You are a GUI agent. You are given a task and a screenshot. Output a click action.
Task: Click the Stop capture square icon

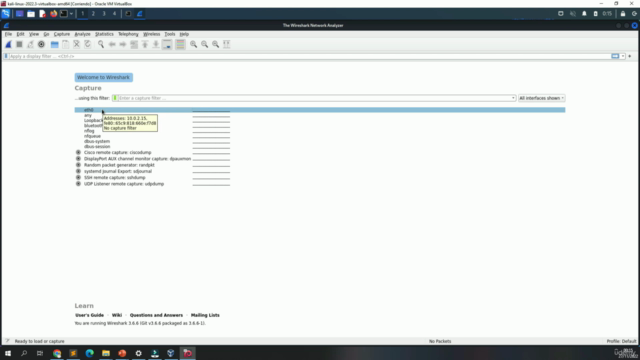click(x=19, y=44)
